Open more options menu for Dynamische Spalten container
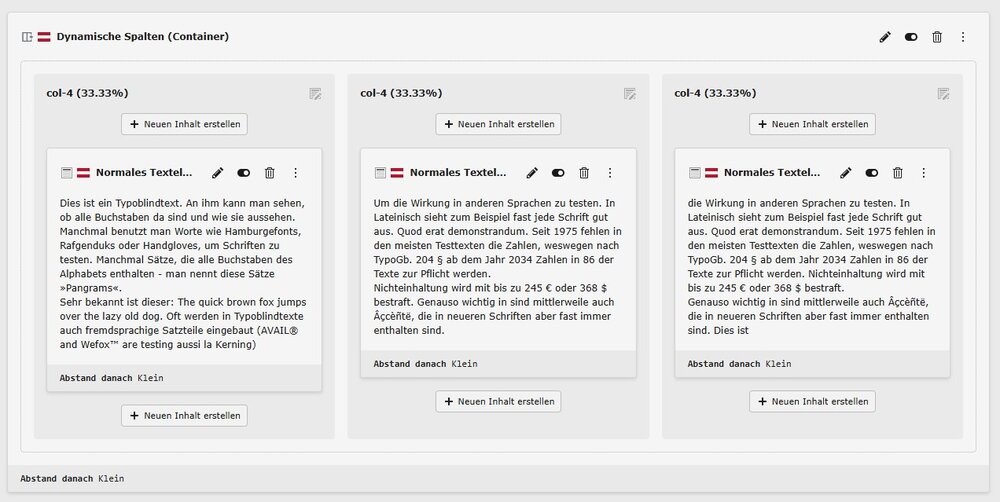The width and height of the screenshot is (1000, 502). coord(963,37)
